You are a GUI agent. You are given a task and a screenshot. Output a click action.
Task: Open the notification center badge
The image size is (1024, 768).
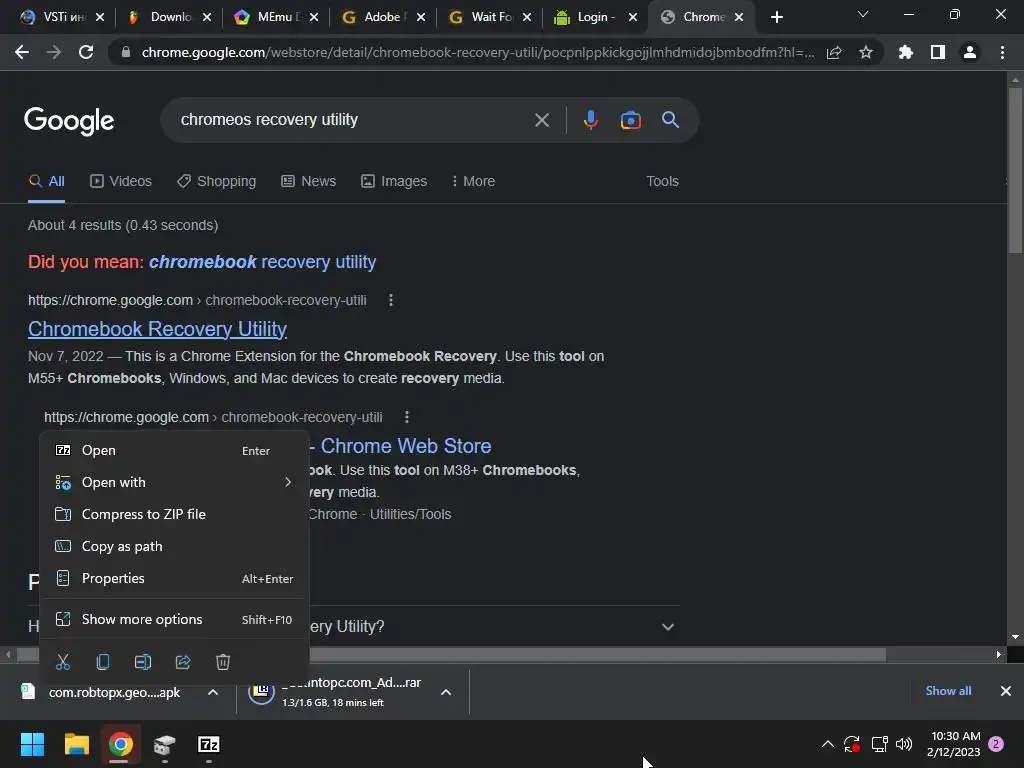click(996, 744)
